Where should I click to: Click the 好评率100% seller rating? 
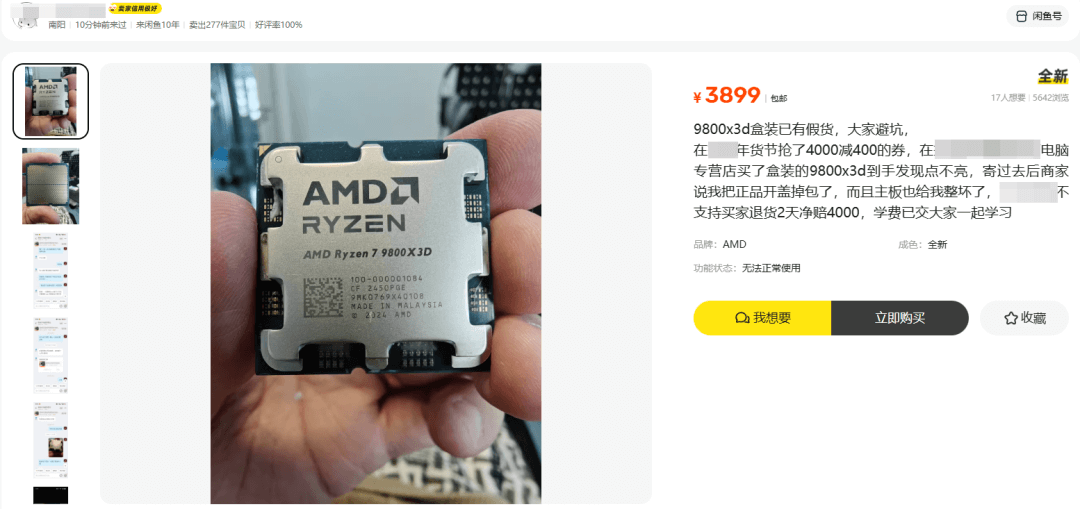point(278,25)
